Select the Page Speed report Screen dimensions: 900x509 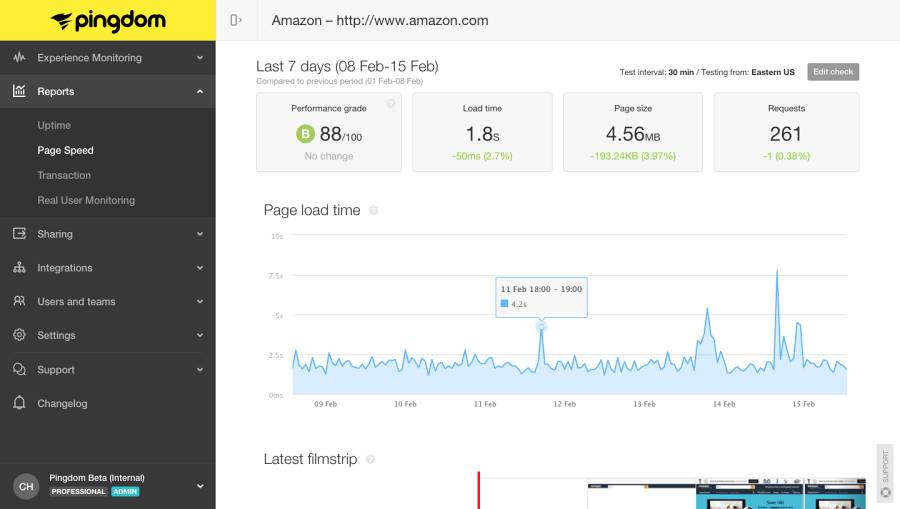(65, 150)
